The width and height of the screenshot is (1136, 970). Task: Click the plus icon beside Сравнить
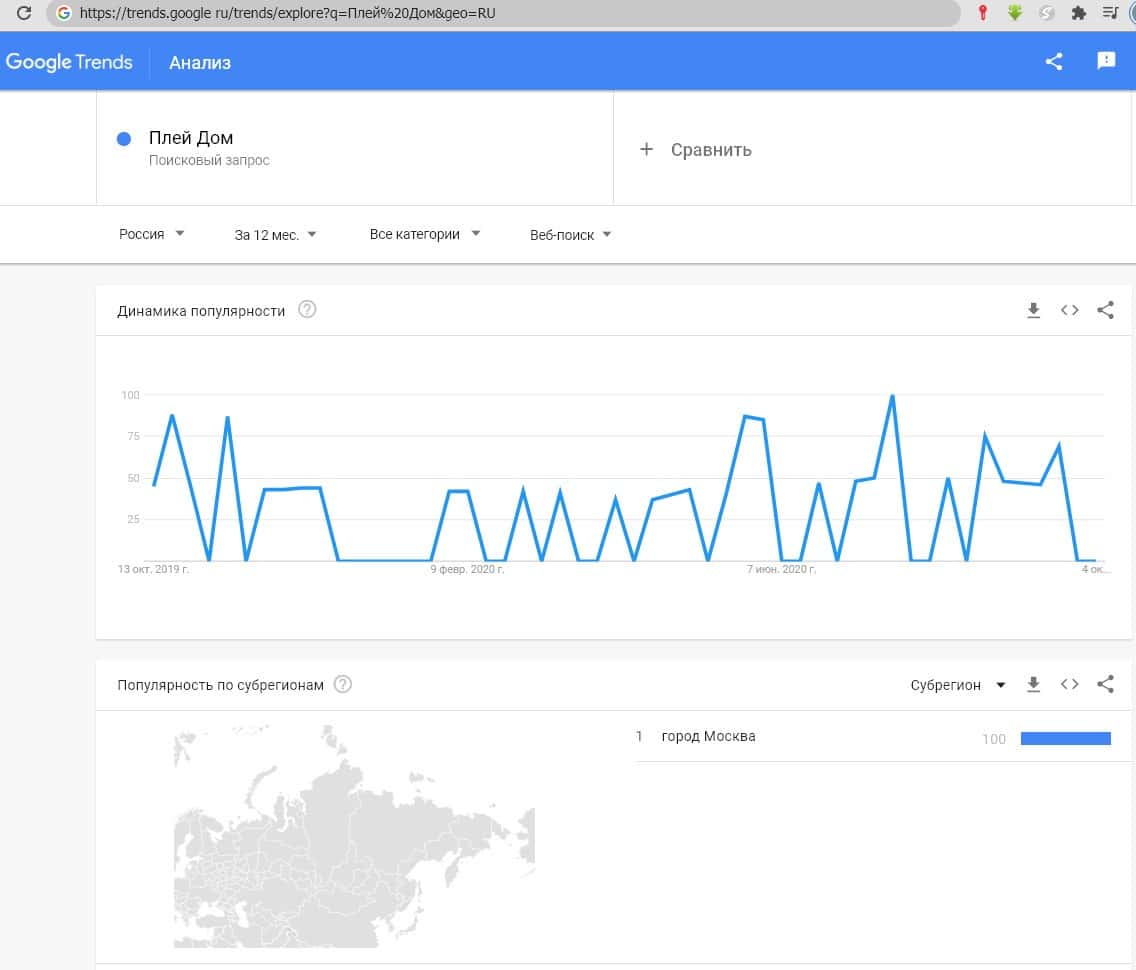[646, 149]
